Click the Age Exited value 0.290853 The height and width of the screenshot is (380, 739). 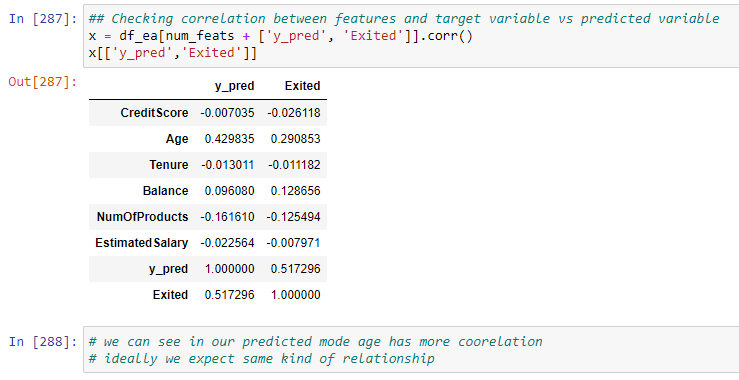(296, 139)
